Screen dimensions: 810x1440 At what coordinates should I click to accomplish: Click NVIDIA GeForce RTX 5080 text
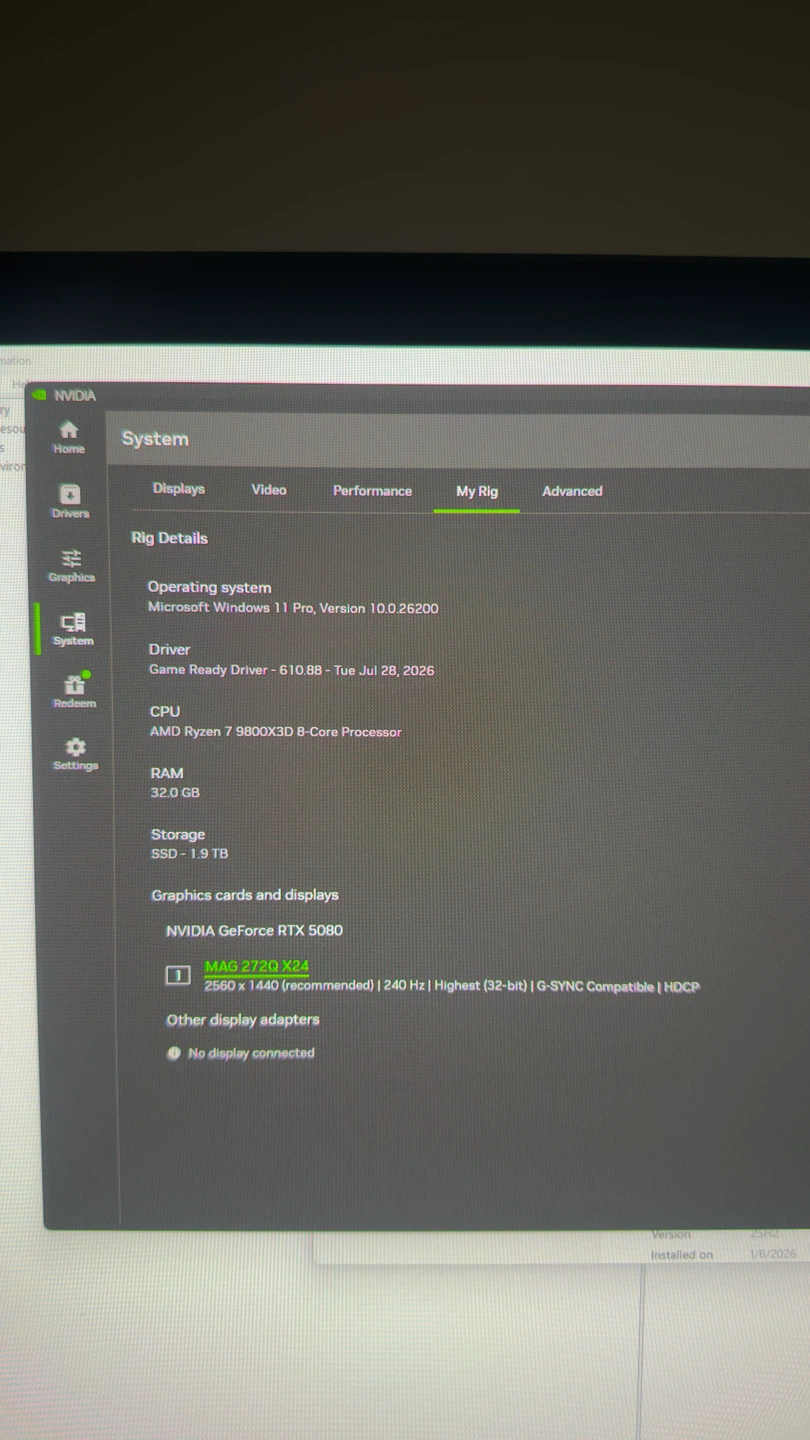[x=254, y=931]
